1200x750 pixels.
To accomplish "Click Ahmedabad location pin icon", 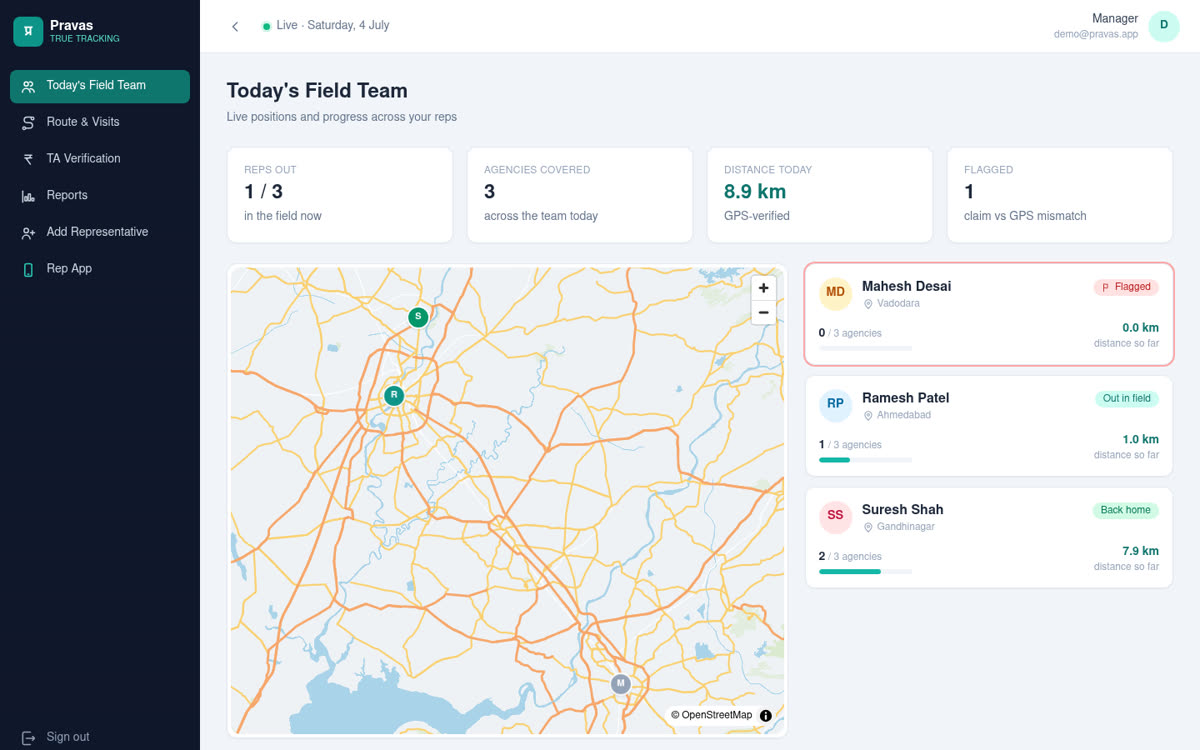I will point(868,416).
